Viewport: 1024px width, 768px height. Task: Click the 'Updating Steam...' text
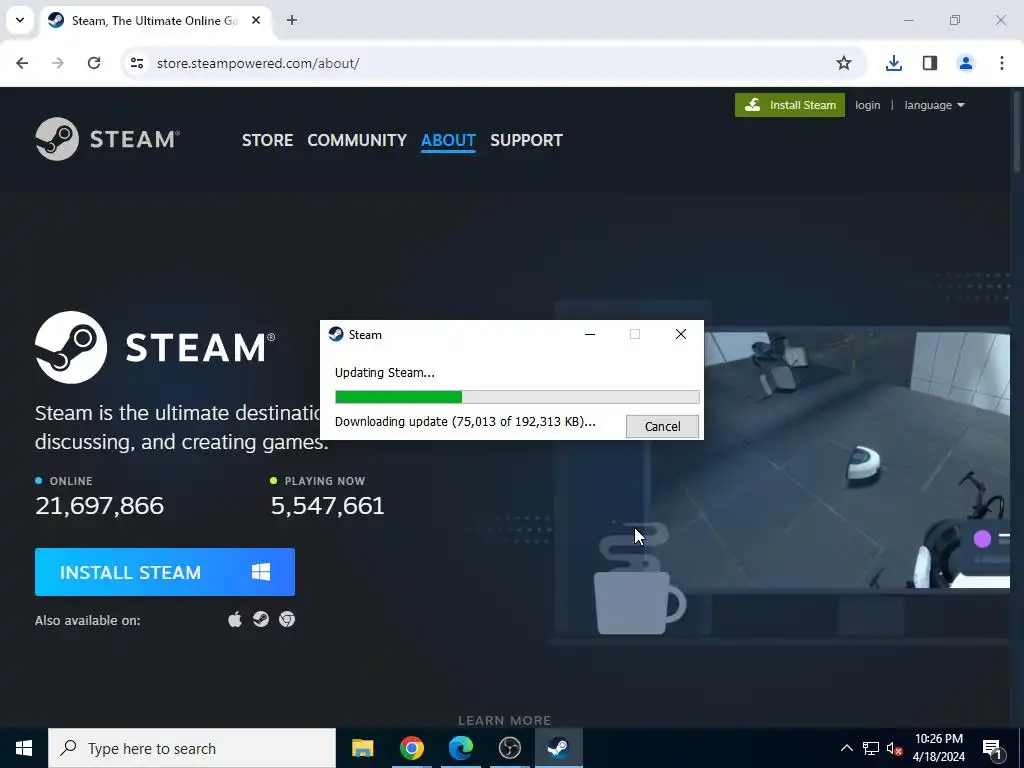(385, 373)
